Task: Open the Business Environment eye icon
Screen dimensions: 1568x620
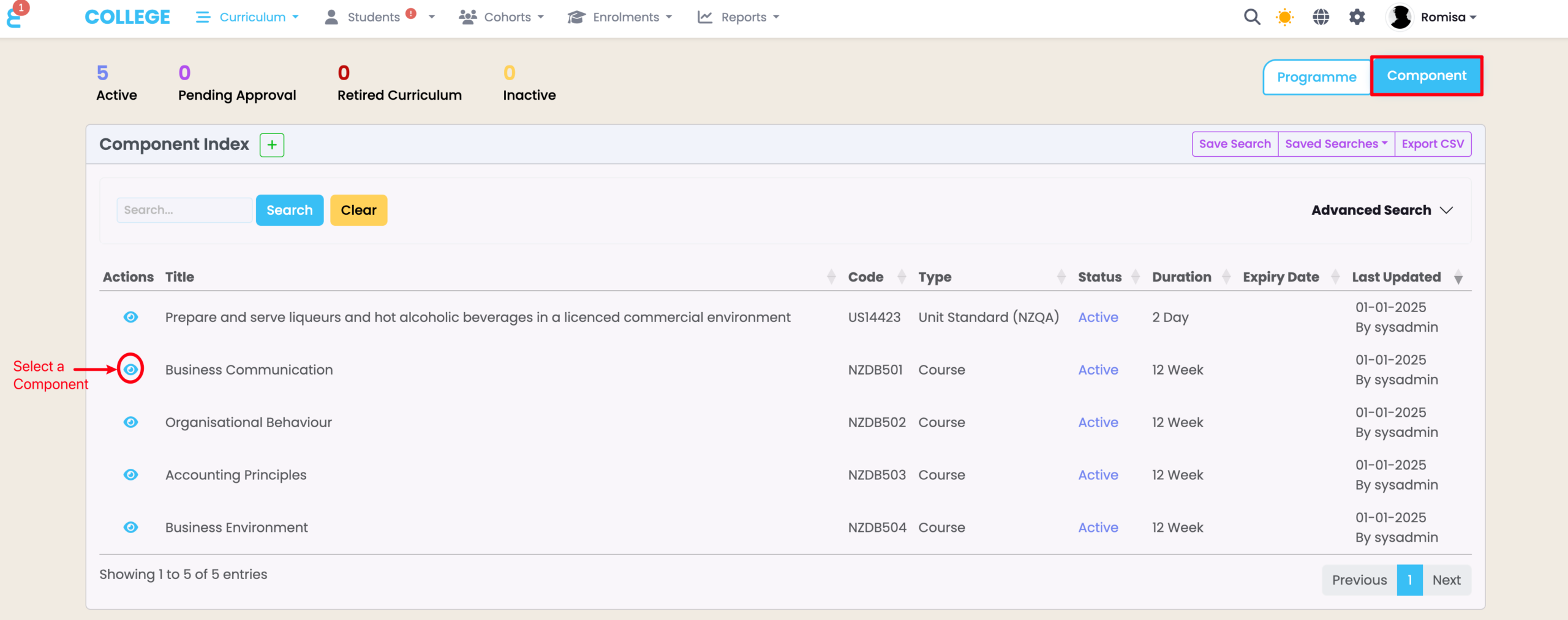Action: tap(130, 528)
